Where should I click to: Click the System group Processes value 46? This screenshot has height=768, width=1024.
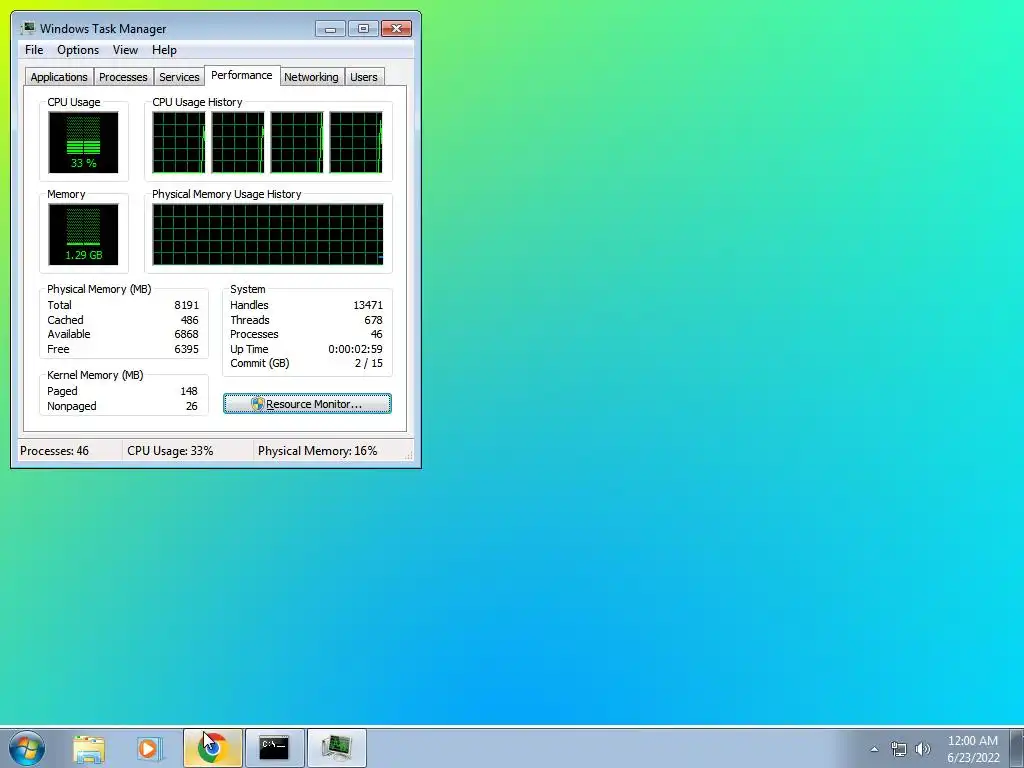click(x=377, y=334)
